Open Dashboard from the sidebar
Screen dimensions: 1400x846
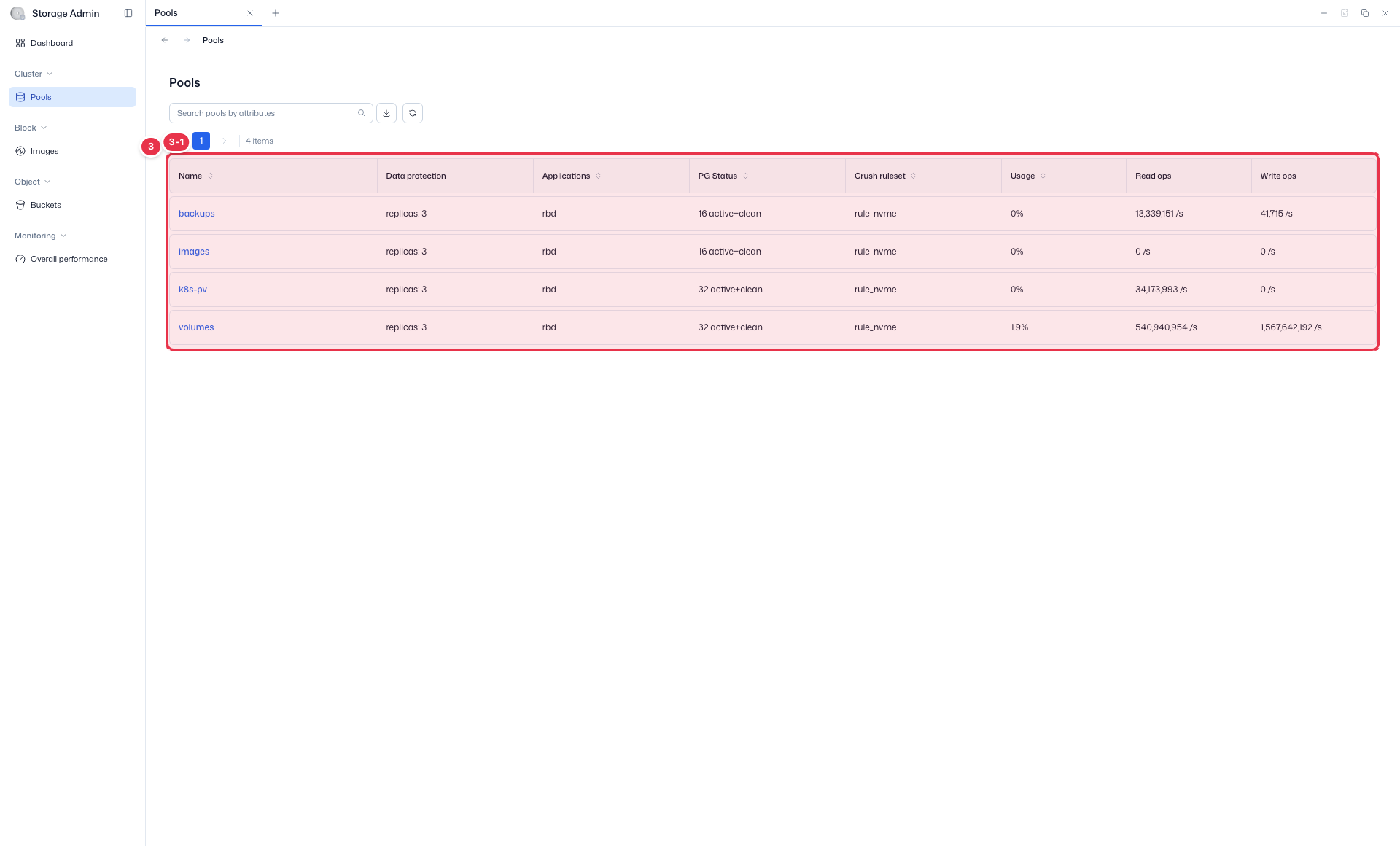(72, 43)
